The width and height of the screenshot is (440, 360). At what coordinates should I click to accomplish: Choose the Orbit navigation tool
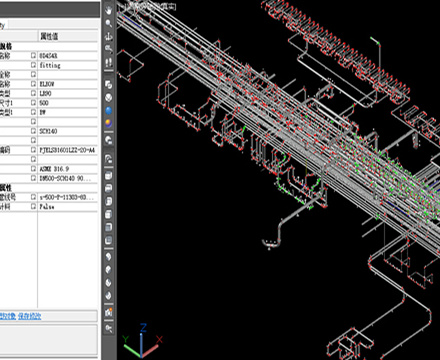[109, 36]
